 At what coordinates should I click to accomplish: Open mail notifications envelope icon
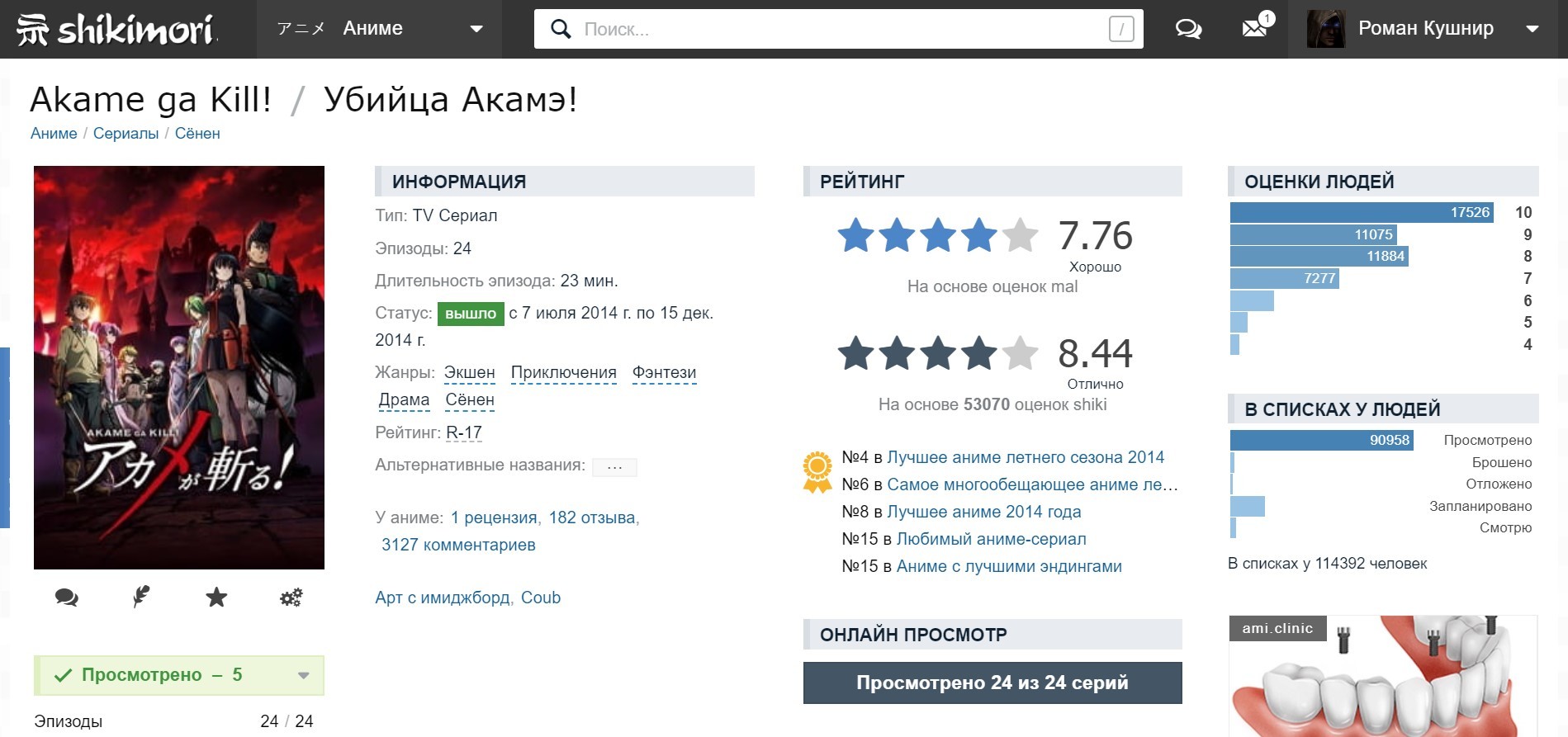[1254, 29]
